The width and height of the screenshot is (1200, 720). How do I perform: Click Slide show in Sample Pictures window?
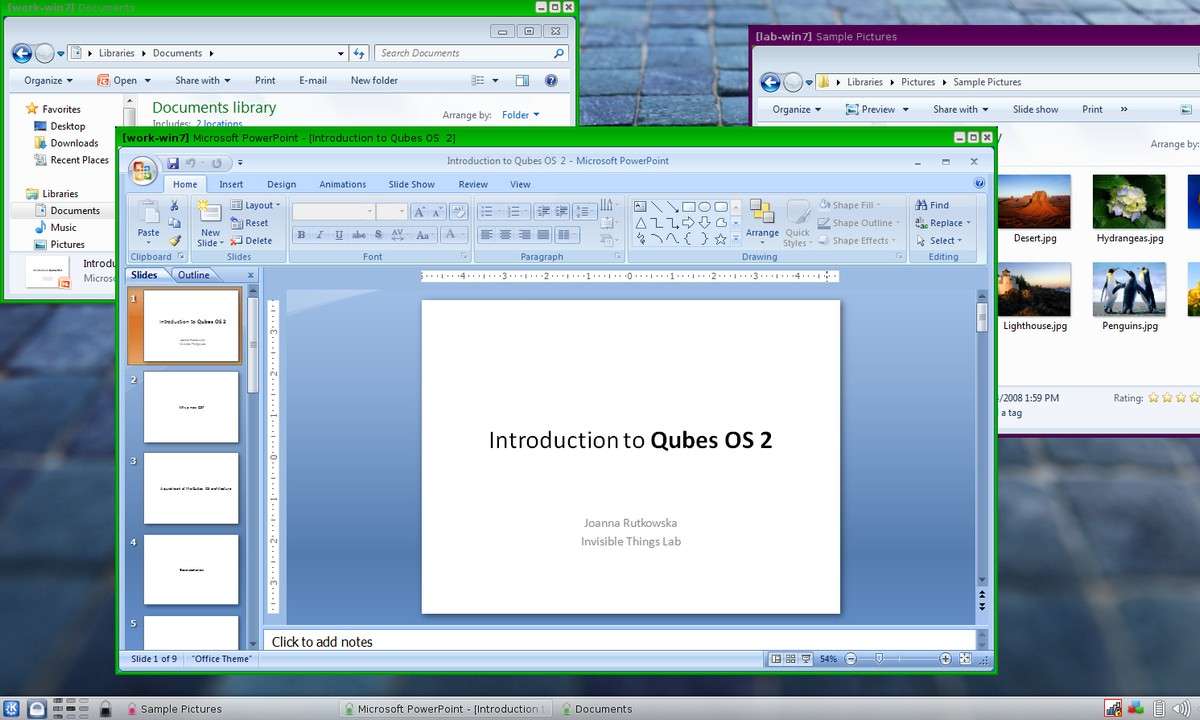[x=1035, y=109]
